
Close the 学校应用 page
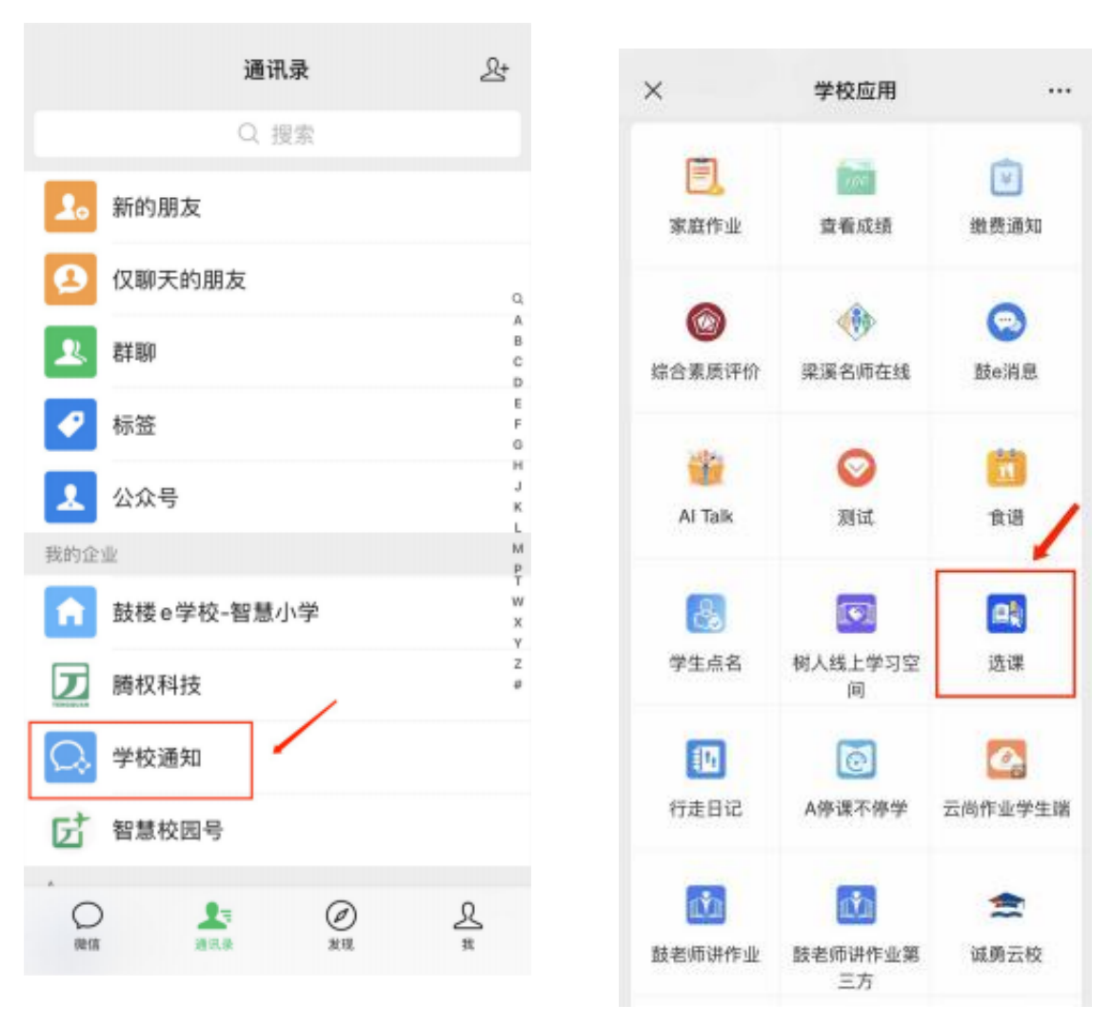(653, 91)
